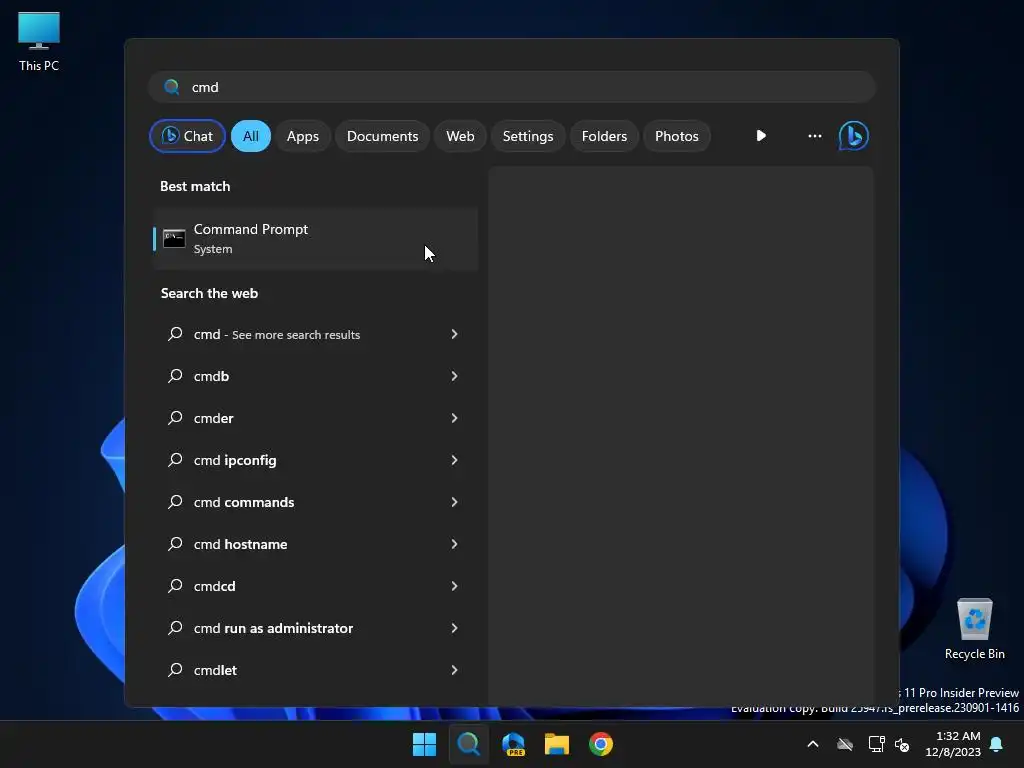
Task: Select 'cmd run as administrator' suggestion
Action: [273, 628]
